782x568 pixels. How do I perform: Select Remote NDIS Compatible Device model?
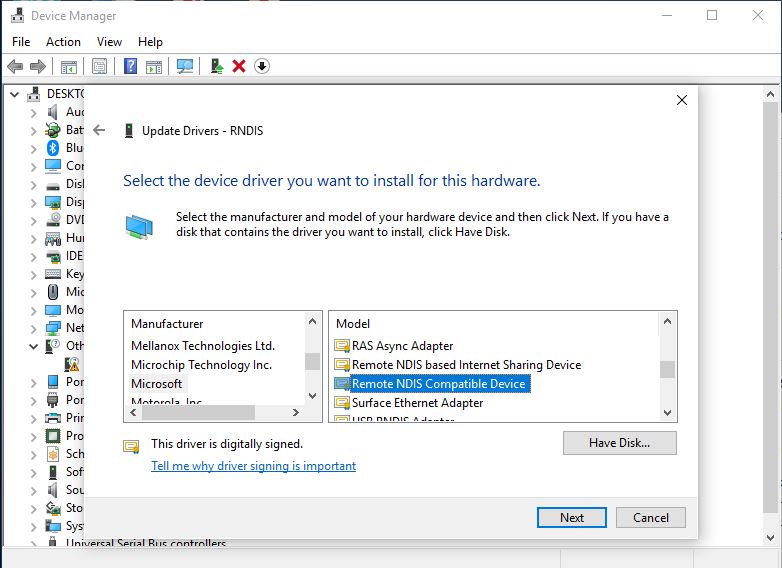[x=439, y=383]
